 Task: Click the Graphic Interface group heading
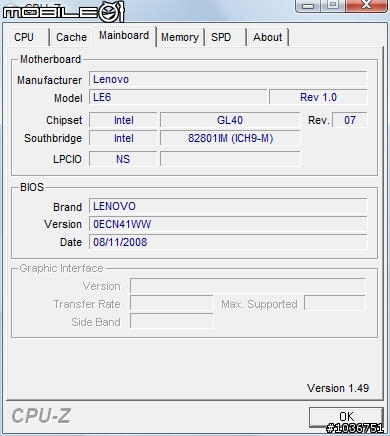61,268
